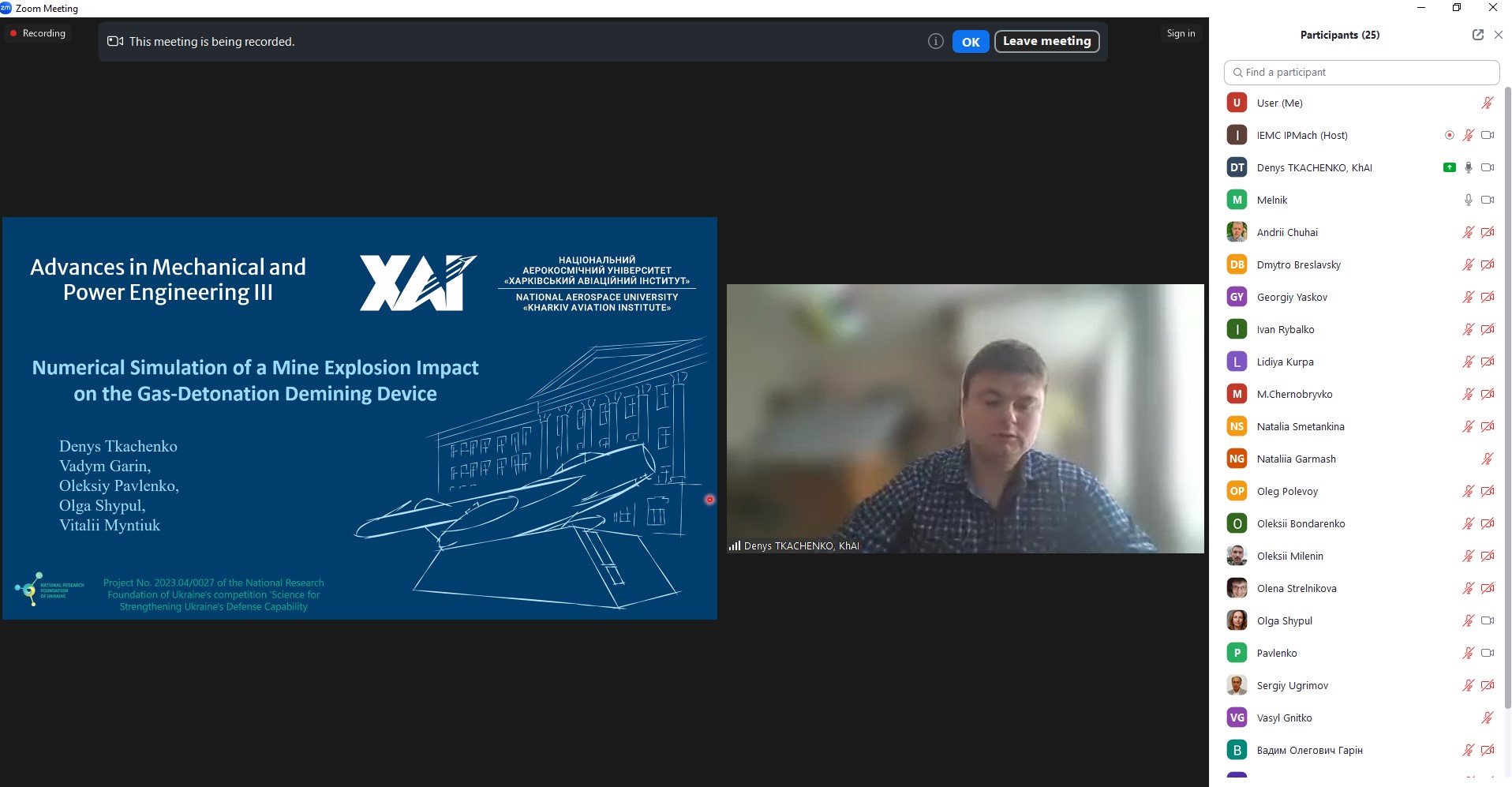Pop out the Participants panel
This screenshot has height=787, width=1512.
click(x=1477, y=35)
